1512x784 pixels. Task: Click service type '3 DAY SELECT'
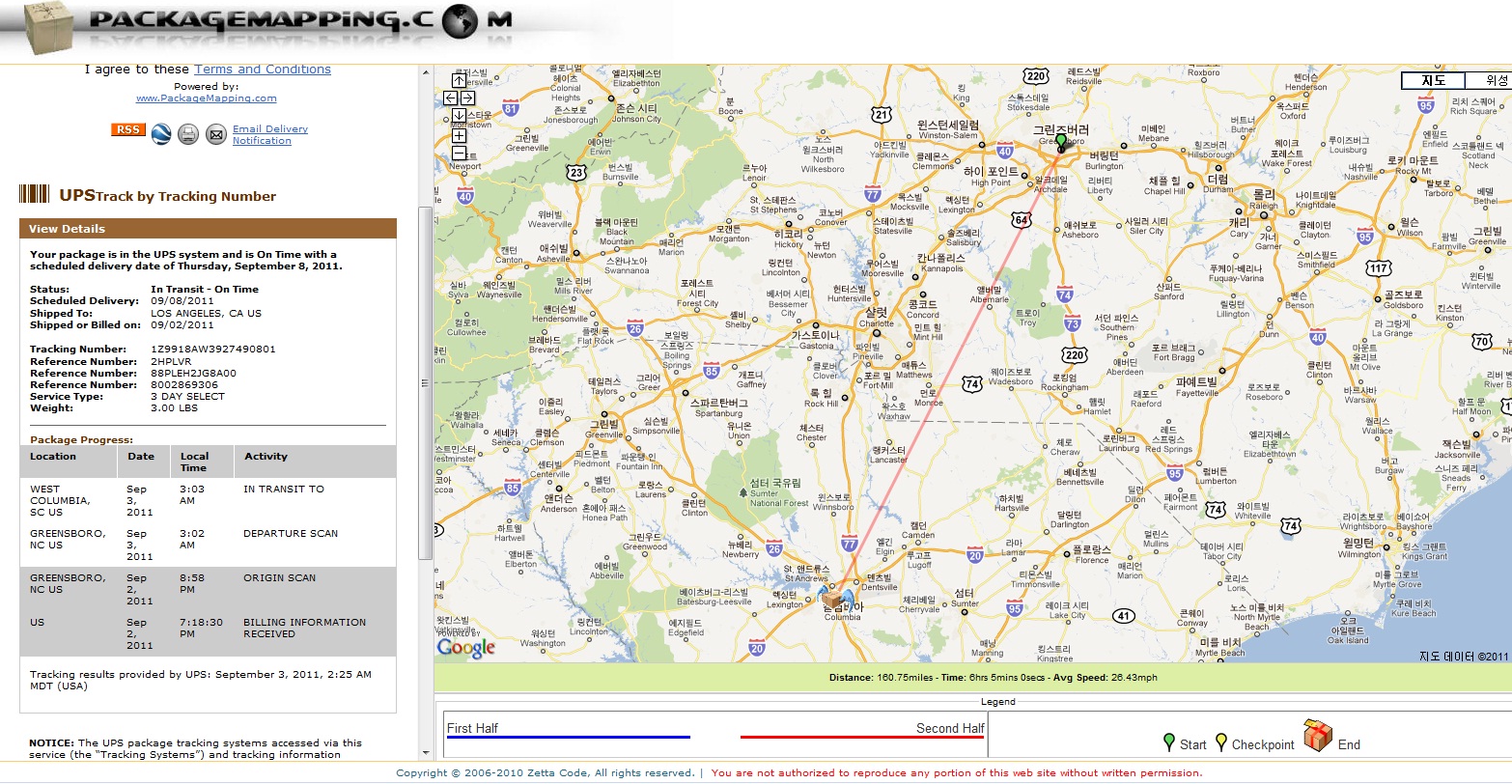pos(187,397)
